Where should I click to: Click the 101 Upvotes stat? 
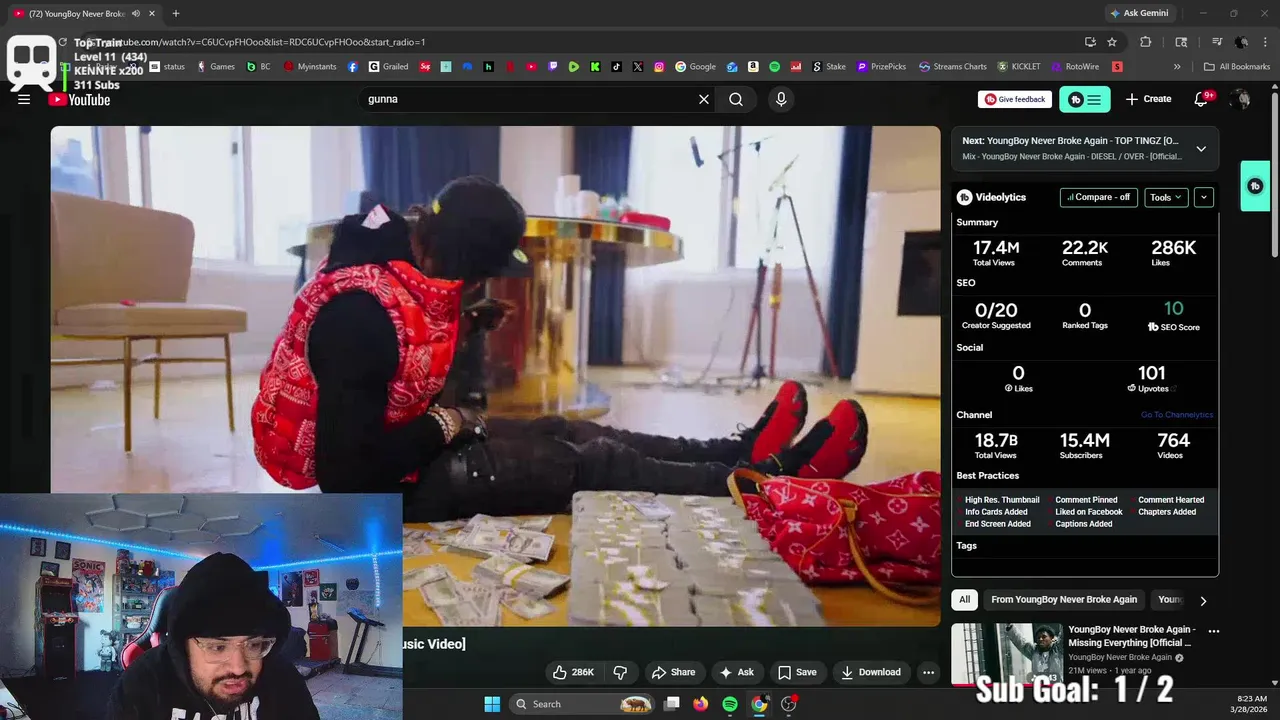(1152, 378)
